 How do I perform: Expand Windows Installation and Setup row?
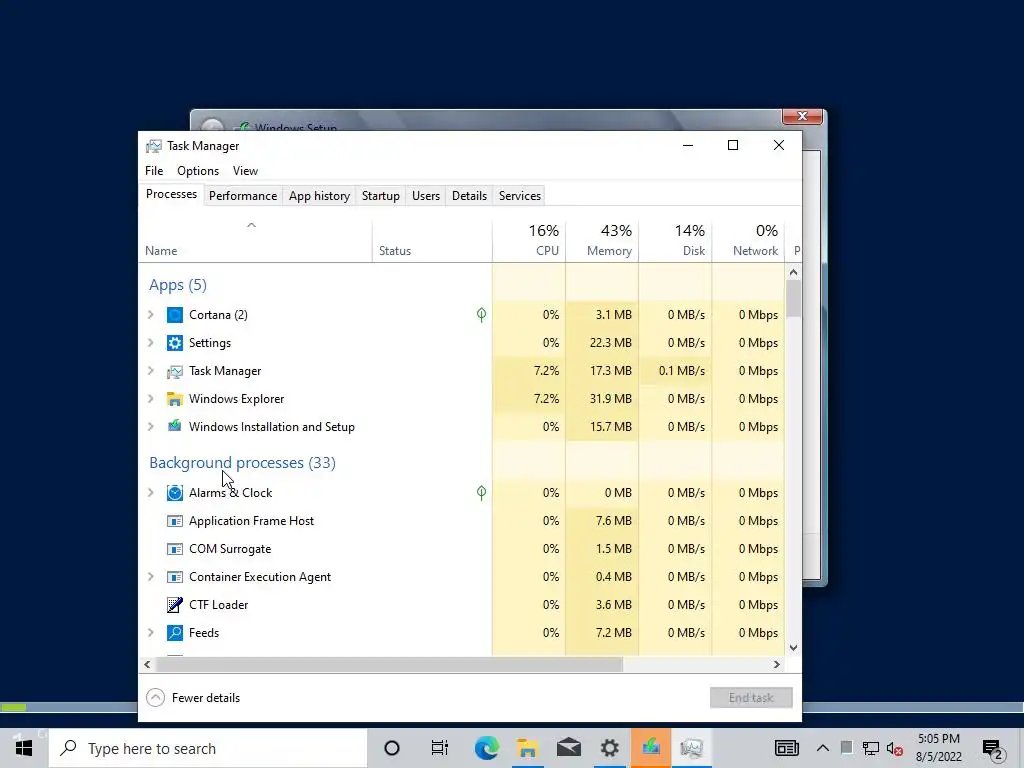click(151, 426)
